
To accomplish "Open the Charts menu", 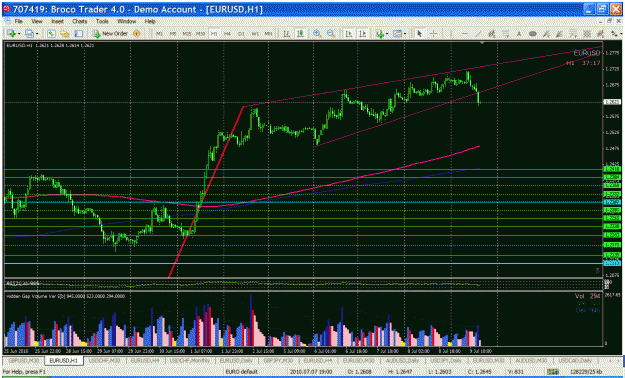I will point(80,21).
